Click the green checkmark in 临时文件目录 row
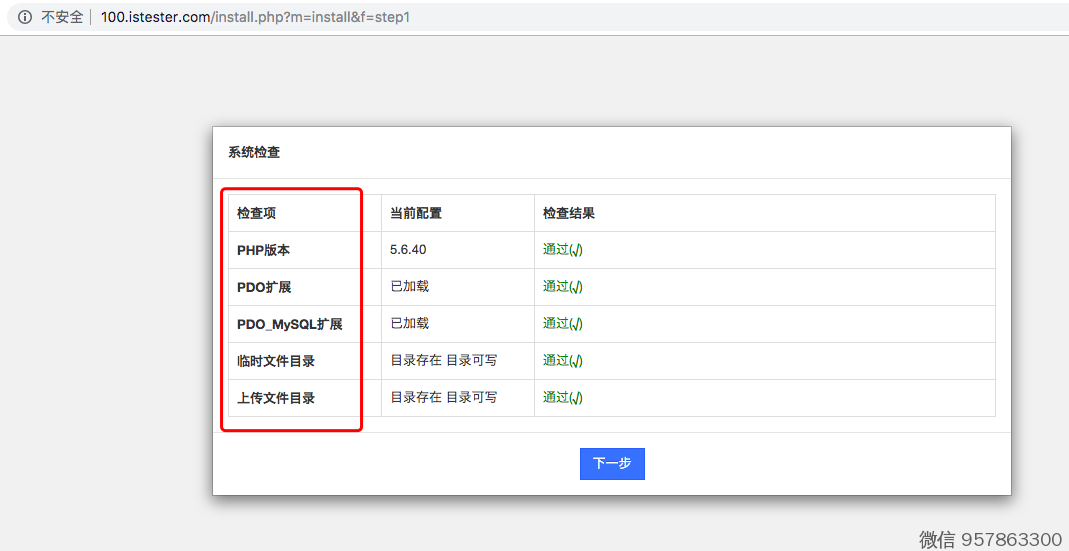 tap(576, 361)
